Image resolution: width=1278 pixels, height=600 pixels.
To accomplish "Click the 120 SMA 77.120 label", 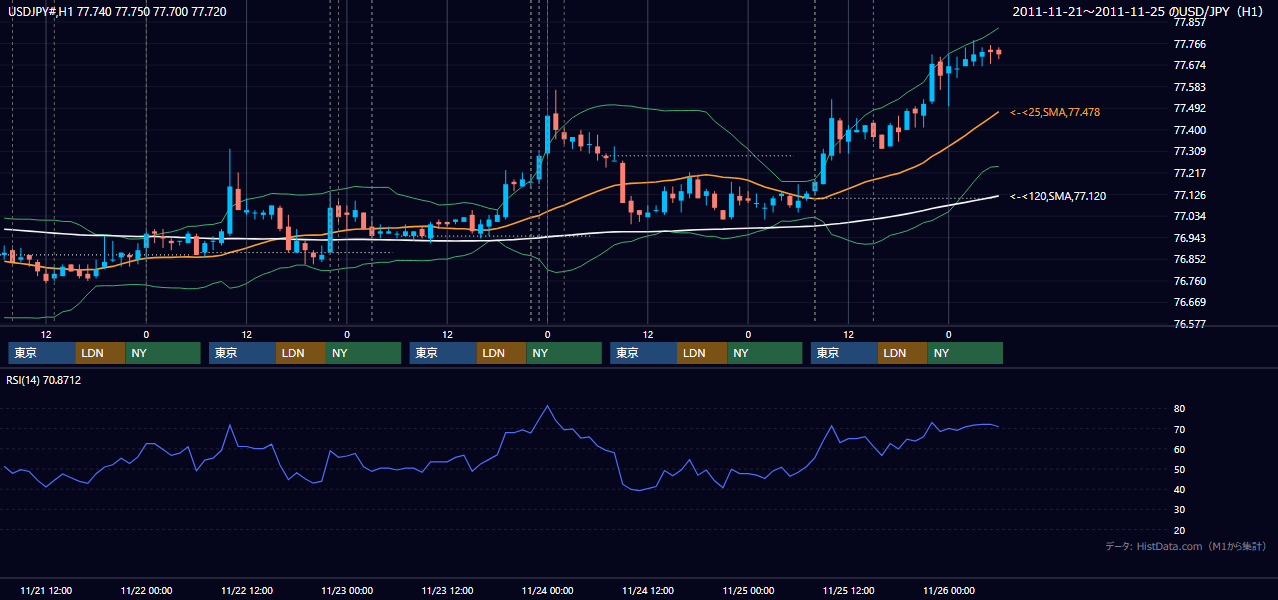I will point(1058,196).
